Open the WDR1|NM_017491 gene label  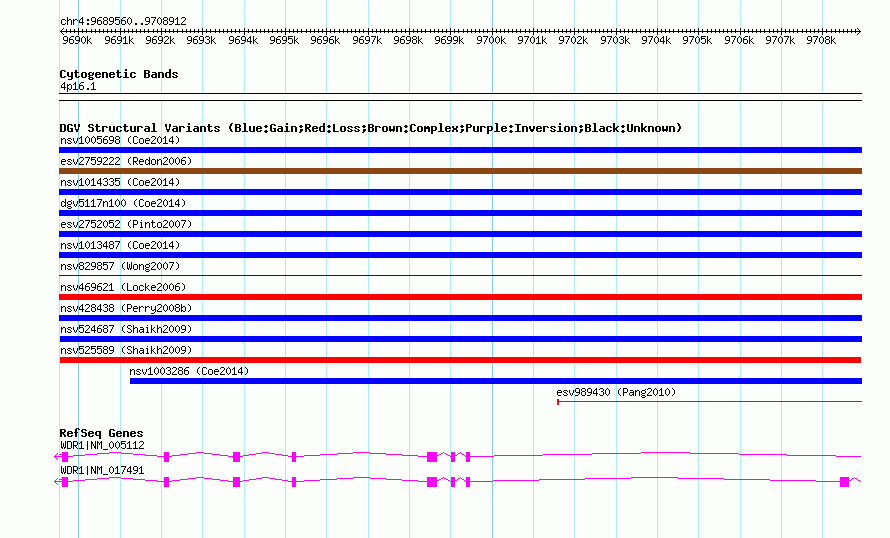[102, 470]
